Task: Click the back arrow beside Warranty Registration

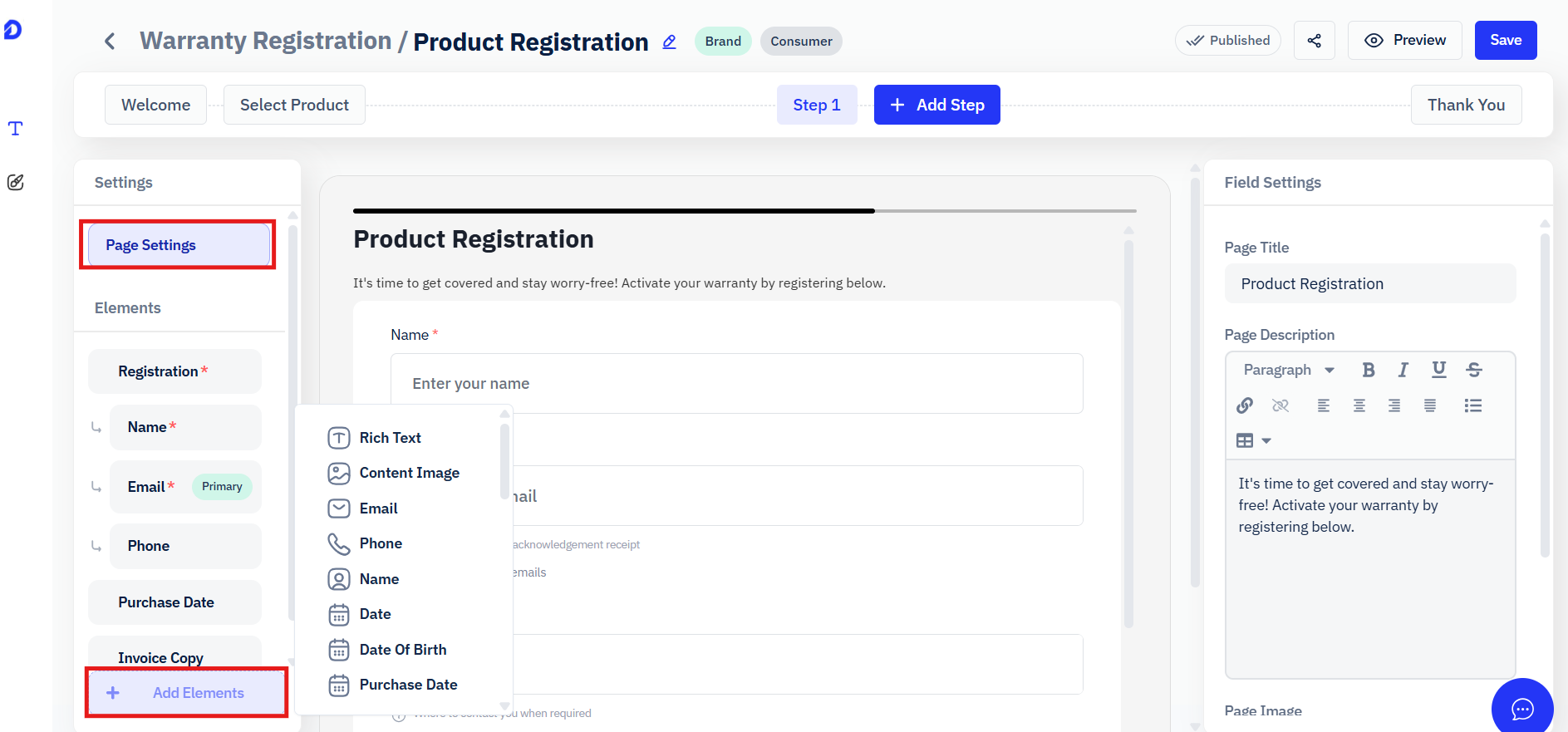Action: pos(110,42)
